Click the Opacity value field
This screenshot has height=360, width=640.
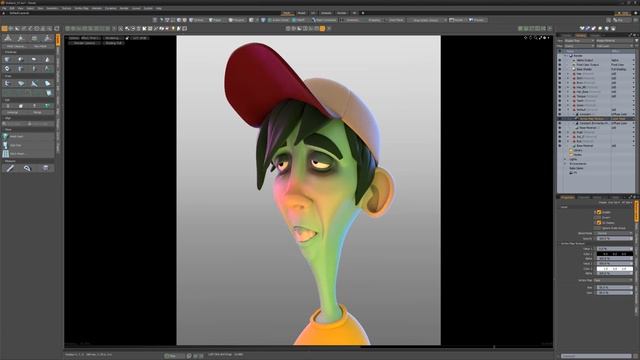pyautogui.click(x=615, y=238)
